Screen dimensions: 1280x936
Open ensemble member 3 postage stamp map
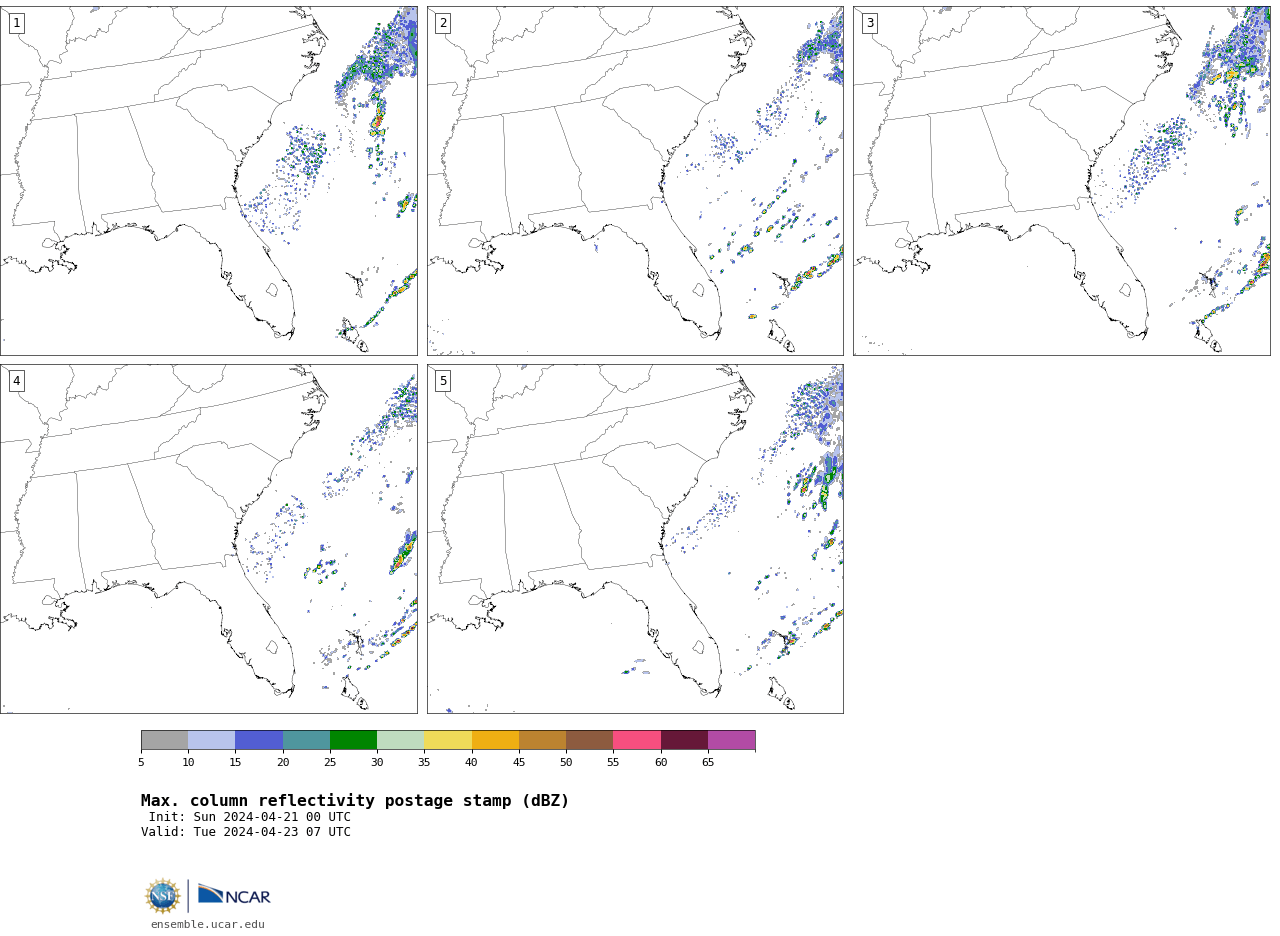[x=1062, y=181]
